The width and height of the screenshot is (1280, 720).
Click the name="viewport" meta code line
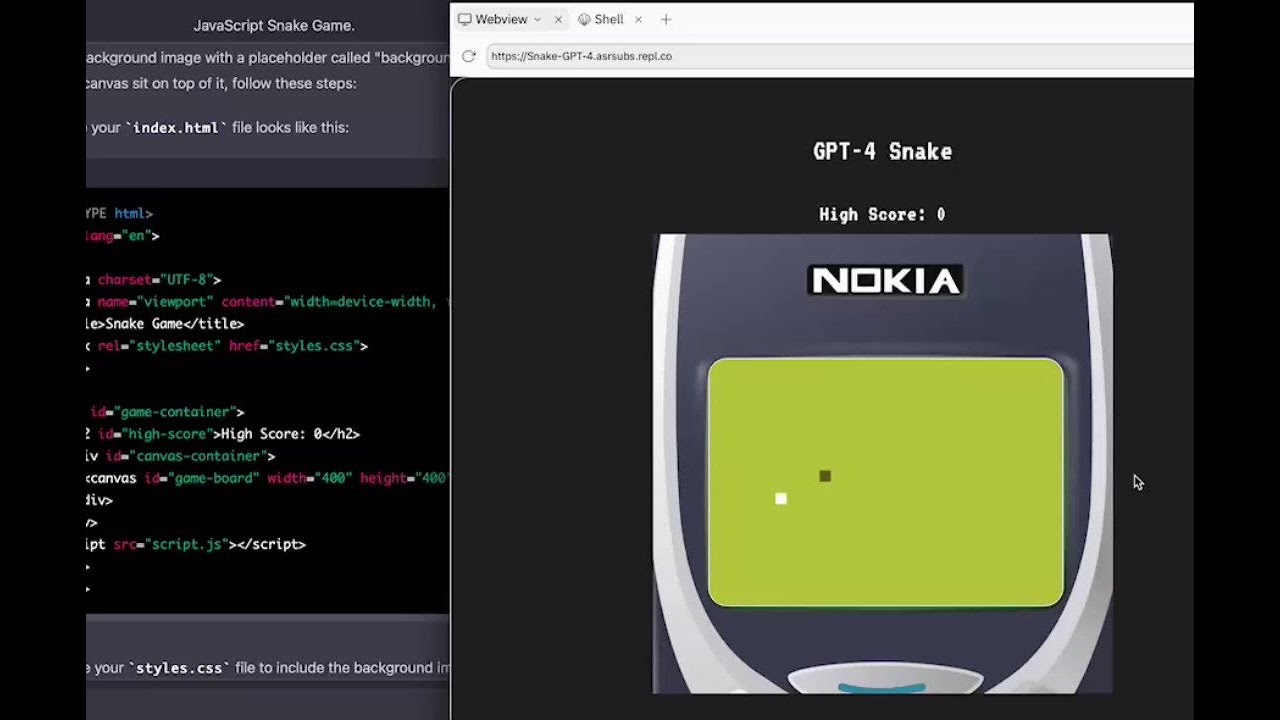click(x=267, y=302)
